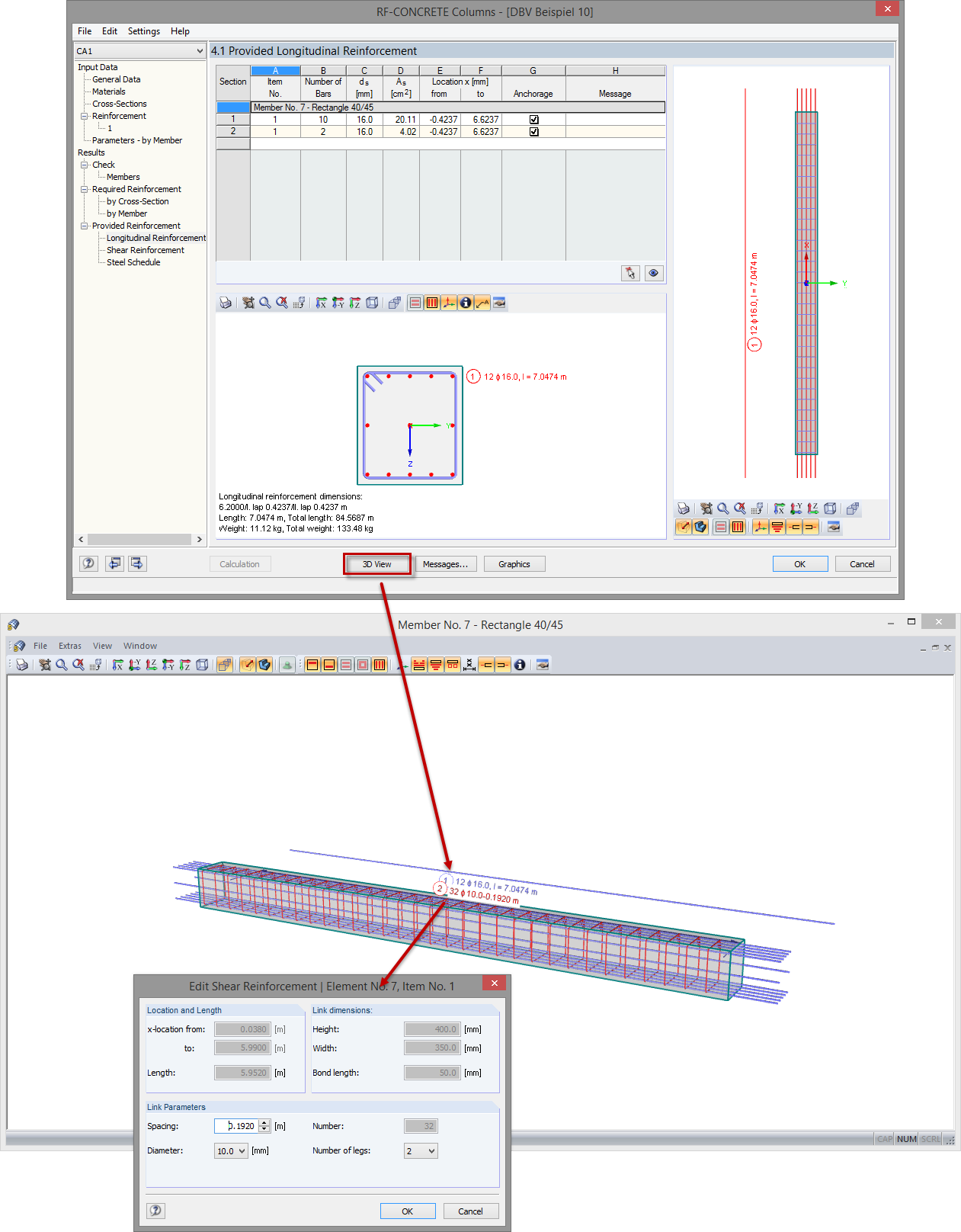
Task: Toggle horizontal bars icon in cross-section toolbar
Action: [x=415, y=303]
